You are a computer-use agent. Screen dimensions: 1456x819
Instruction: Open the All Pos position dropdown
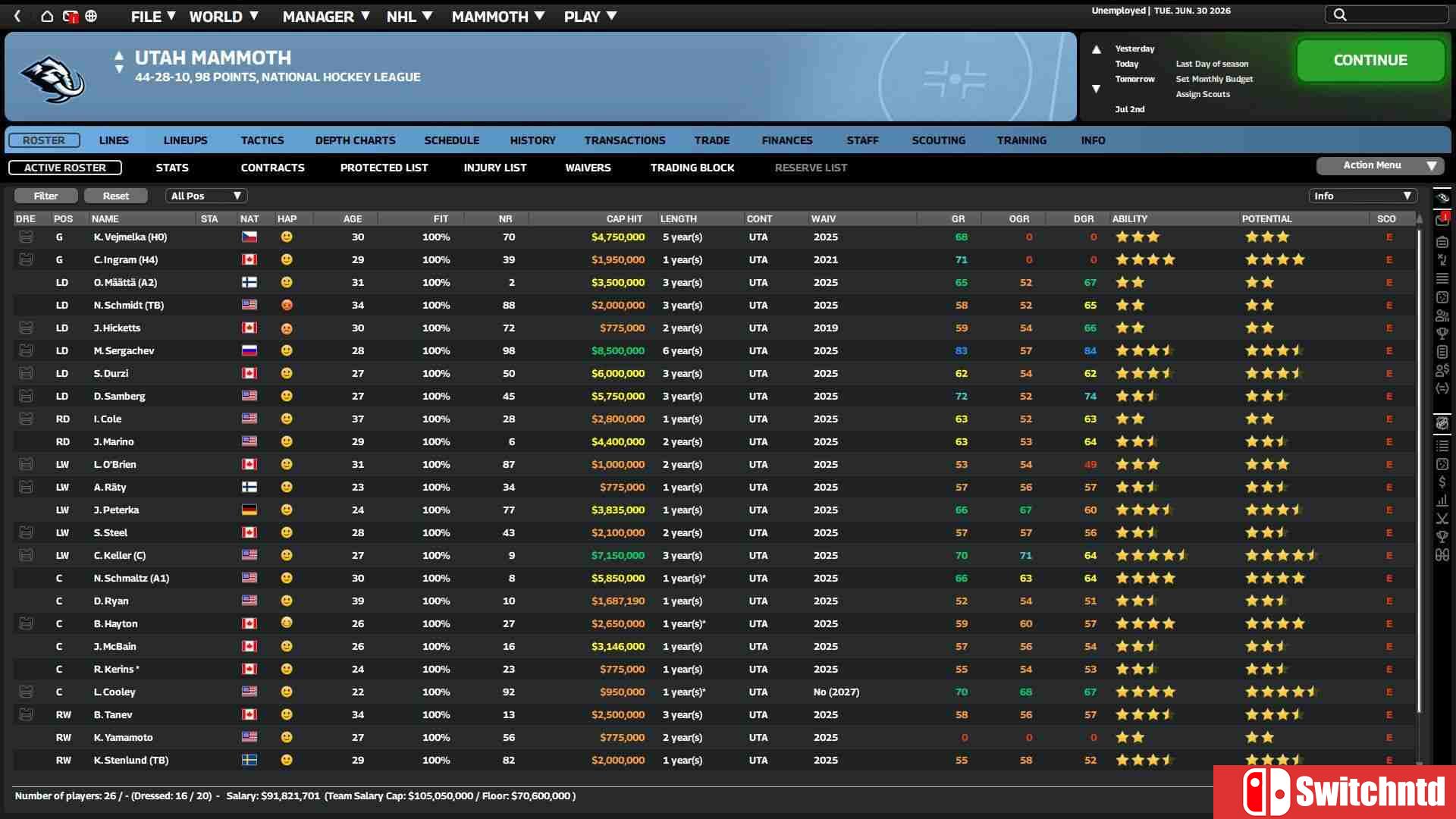coord(206,196)
